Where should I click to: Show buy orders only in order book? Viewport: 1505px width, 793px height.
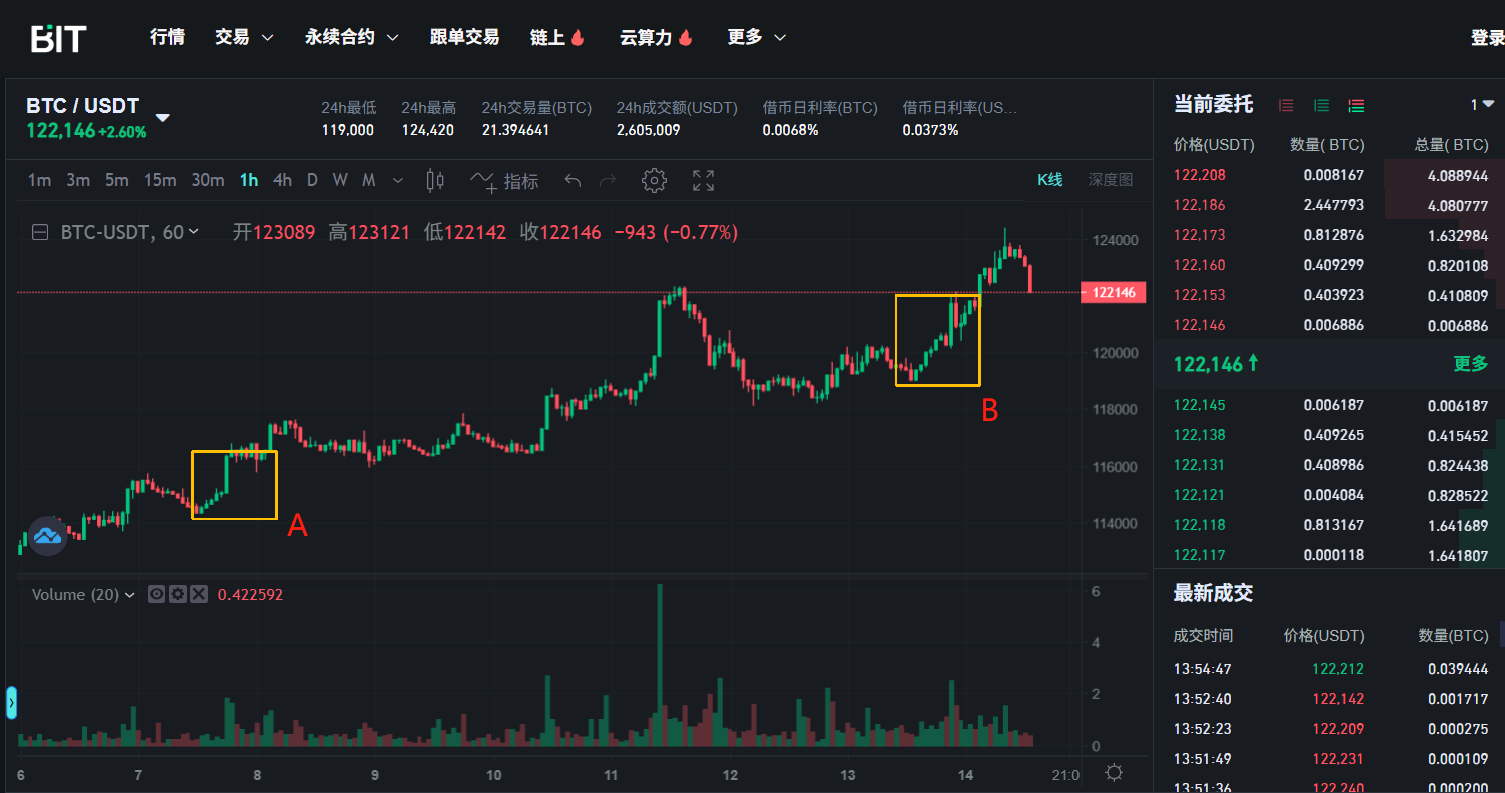tap(1321, 105)
